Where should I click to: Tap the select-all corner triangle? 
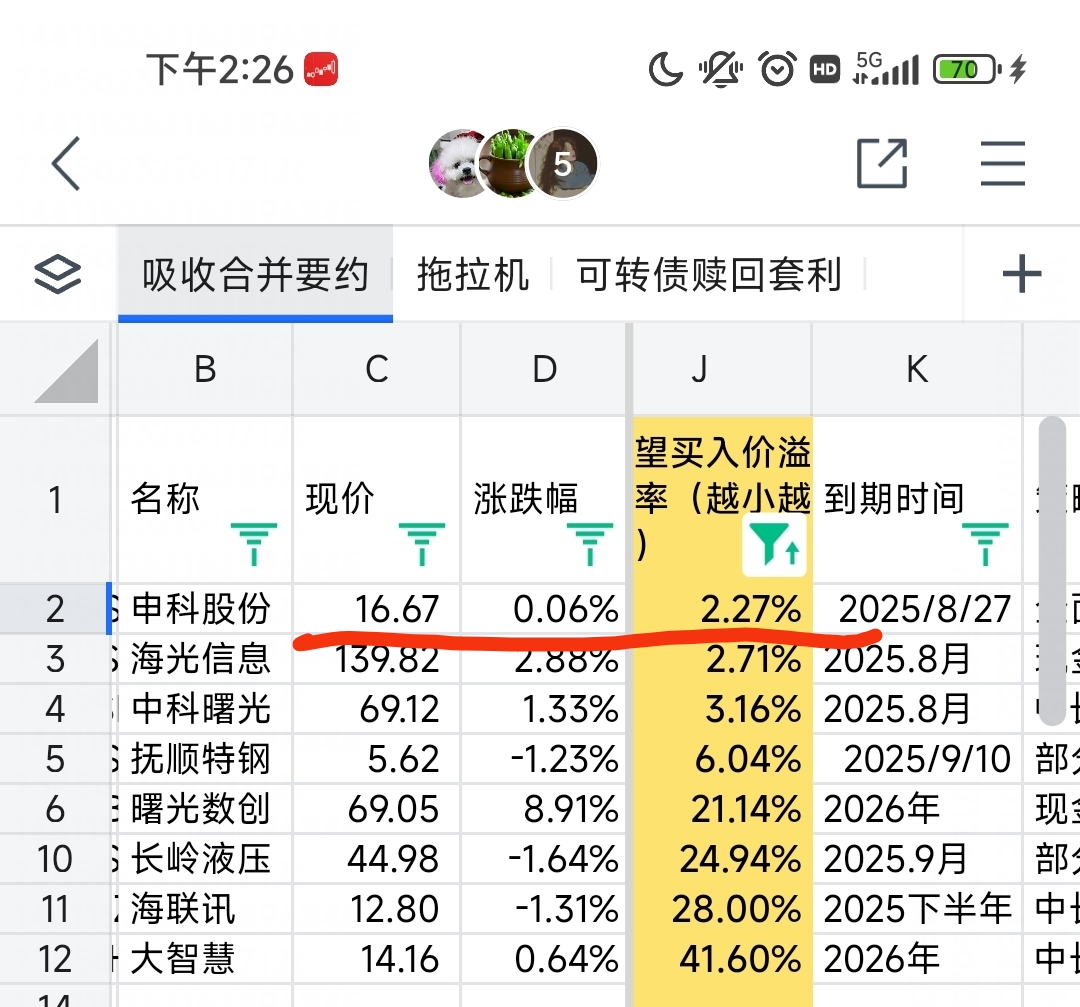coord(66,371)
